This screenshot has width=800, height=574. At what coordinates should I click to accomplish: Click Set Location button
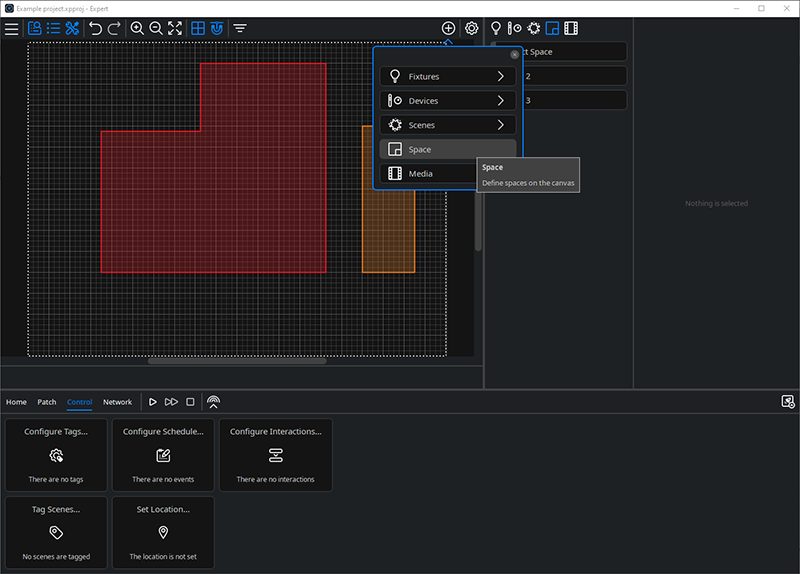click(163, 532)
